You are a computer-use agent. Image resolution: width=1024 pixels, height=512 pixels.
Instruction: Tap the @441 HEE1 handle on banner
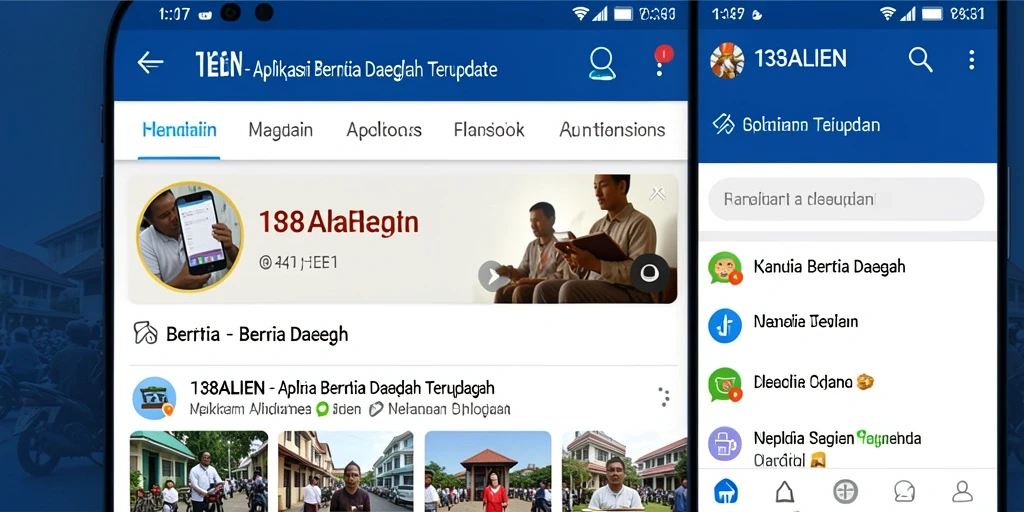pyautogui.click(x=298, y=263)
